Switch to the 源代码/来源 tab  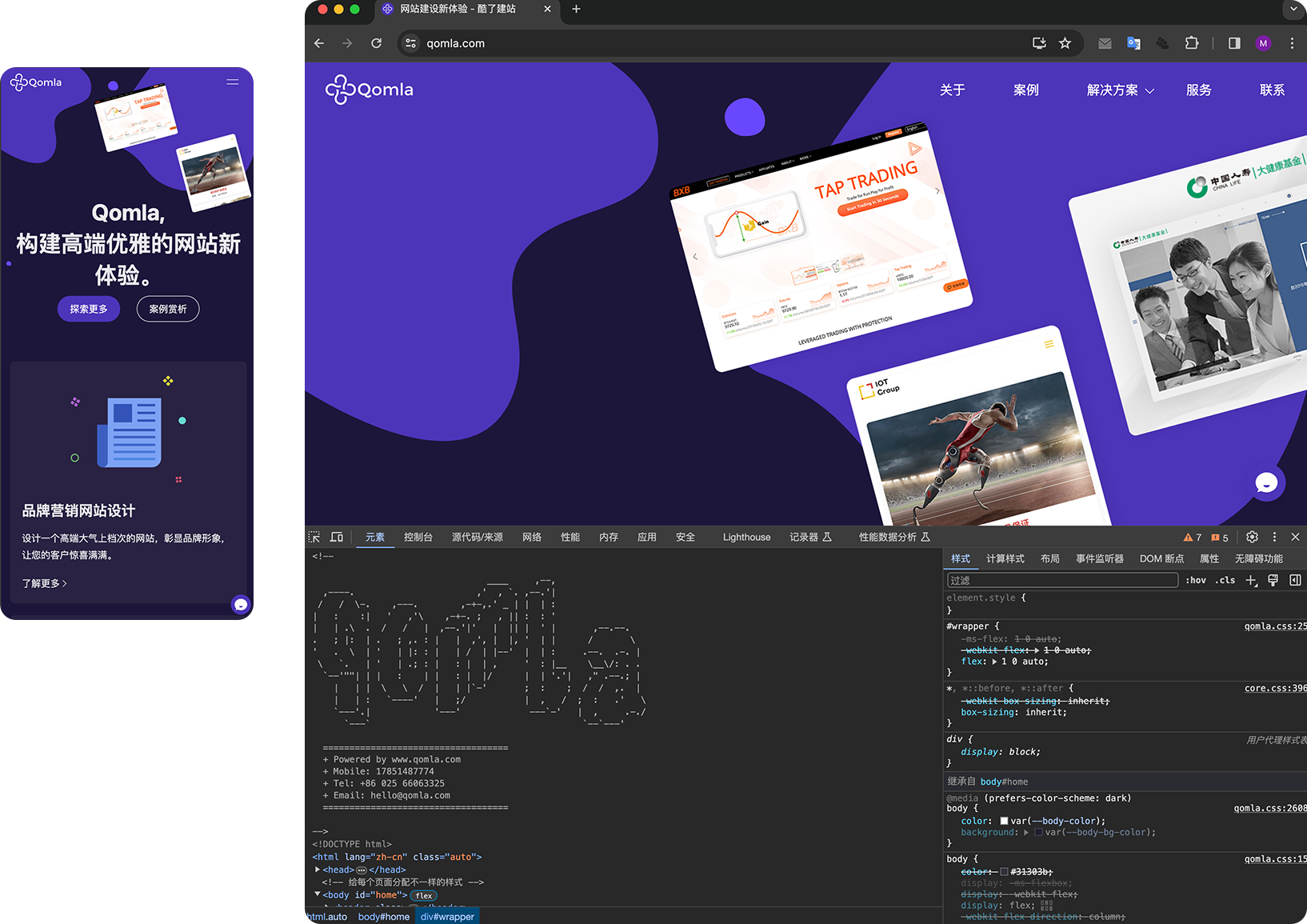pos(478,537)
